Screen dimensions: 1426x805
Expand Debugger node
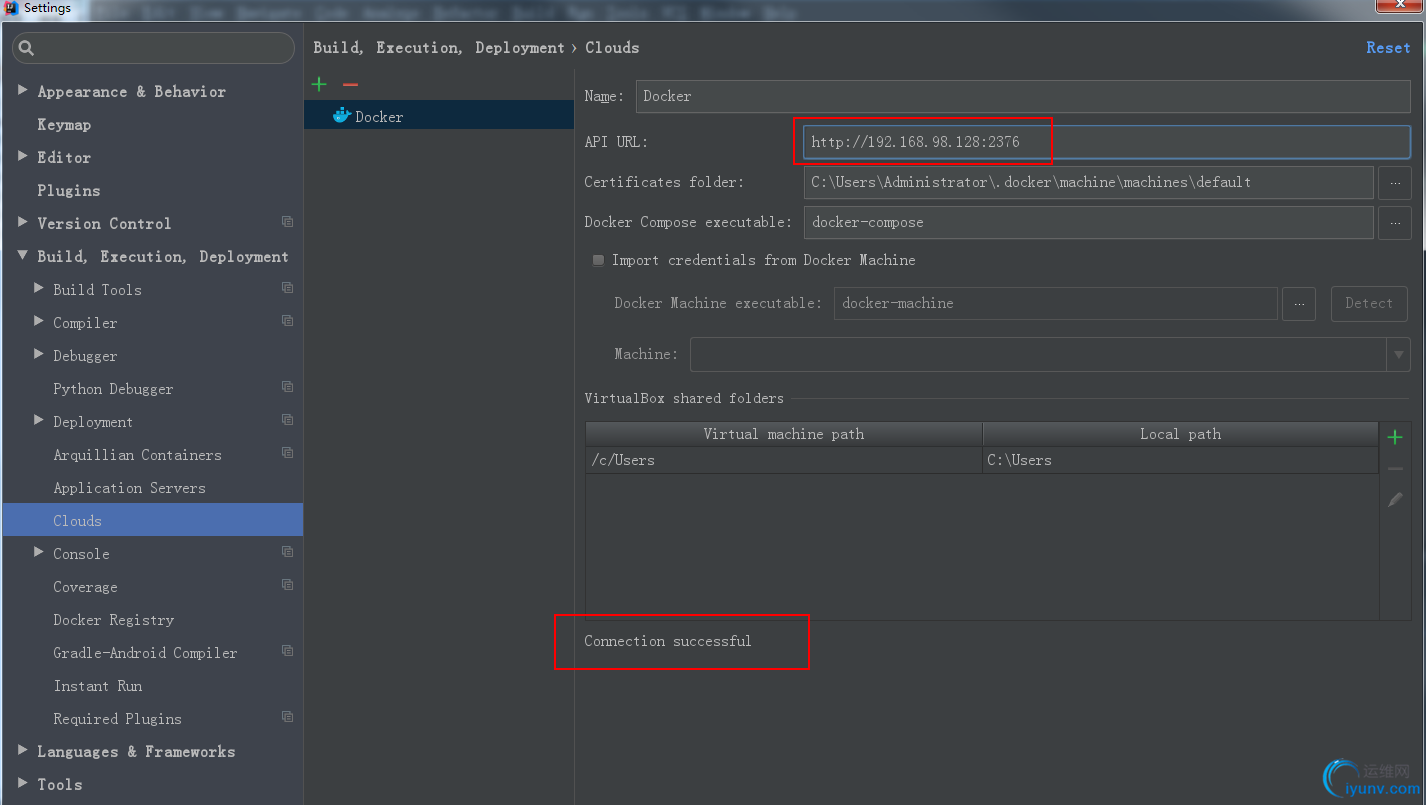tap(38, 355)
